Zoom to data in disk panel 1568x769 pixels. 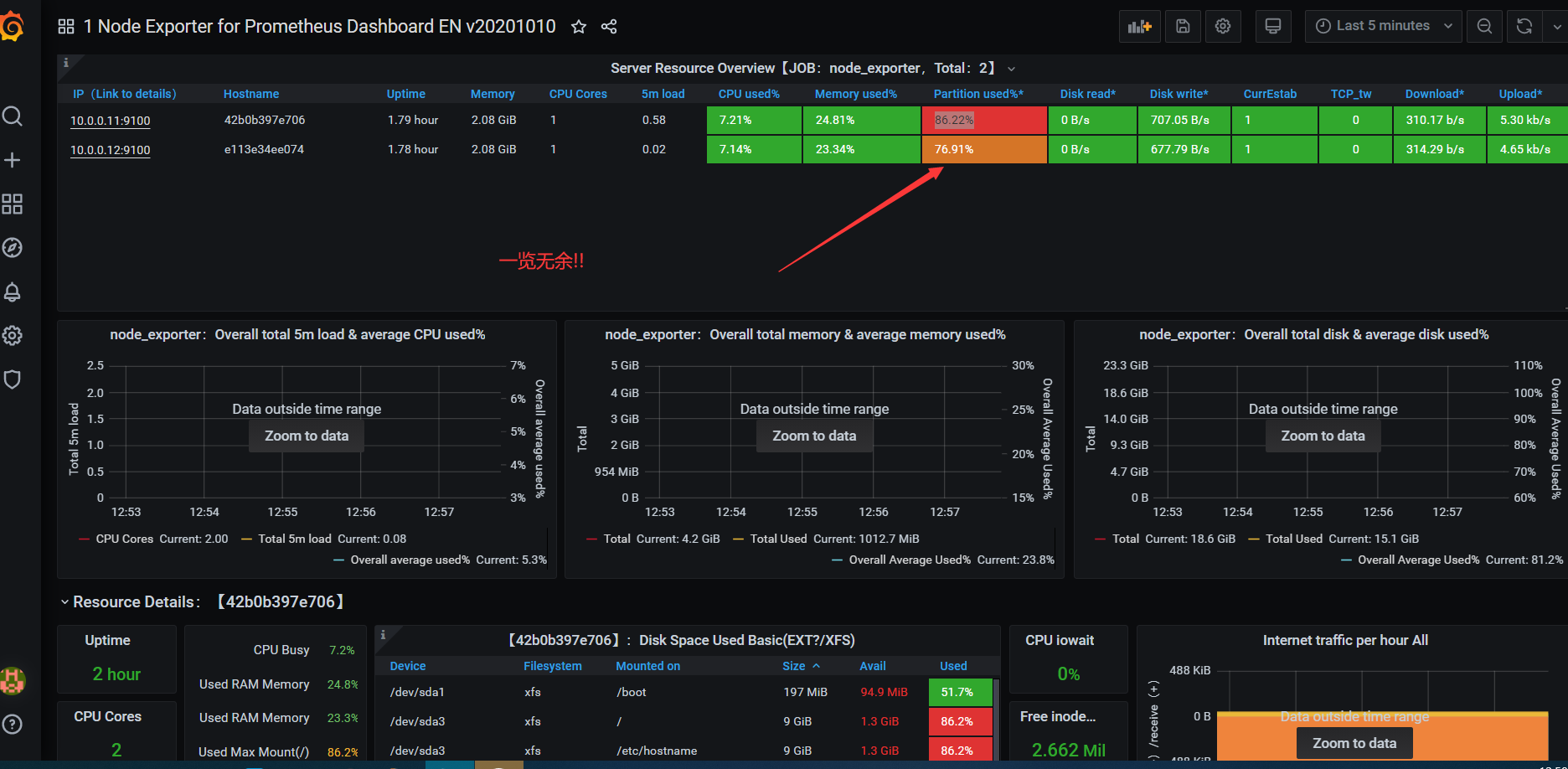1323,436
